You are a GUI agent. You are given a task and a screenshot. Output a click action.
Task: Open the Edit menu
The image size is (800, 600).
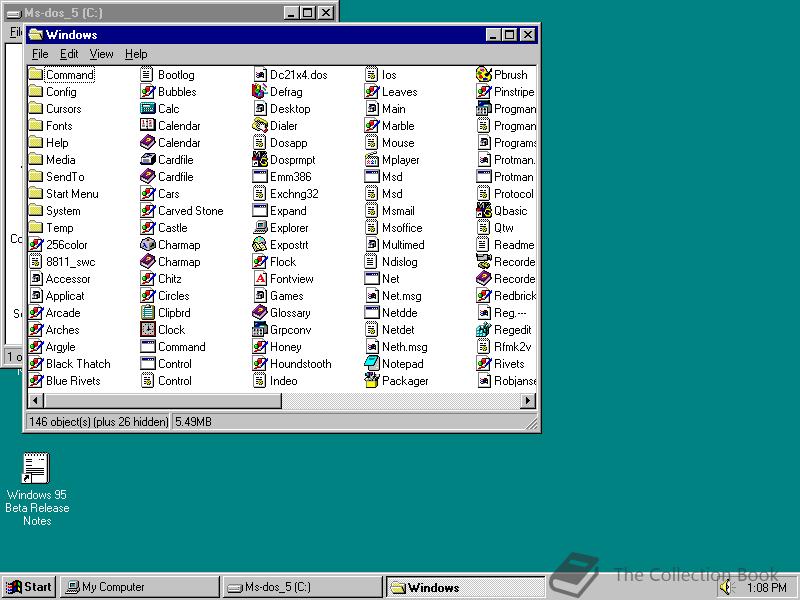[69, 54]
